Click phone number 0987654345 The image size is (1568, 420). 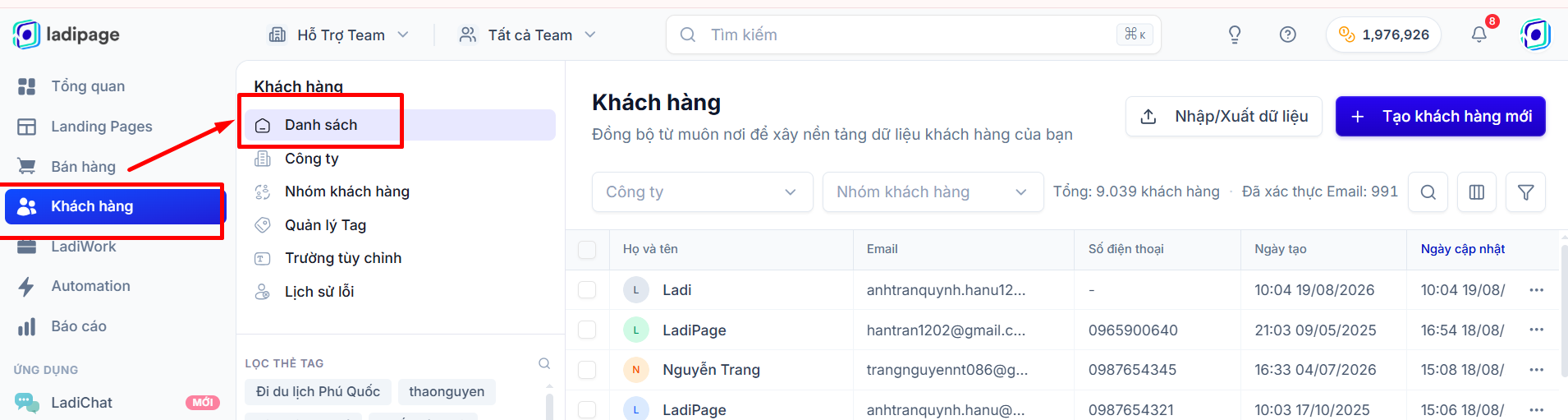(1132, 370)
